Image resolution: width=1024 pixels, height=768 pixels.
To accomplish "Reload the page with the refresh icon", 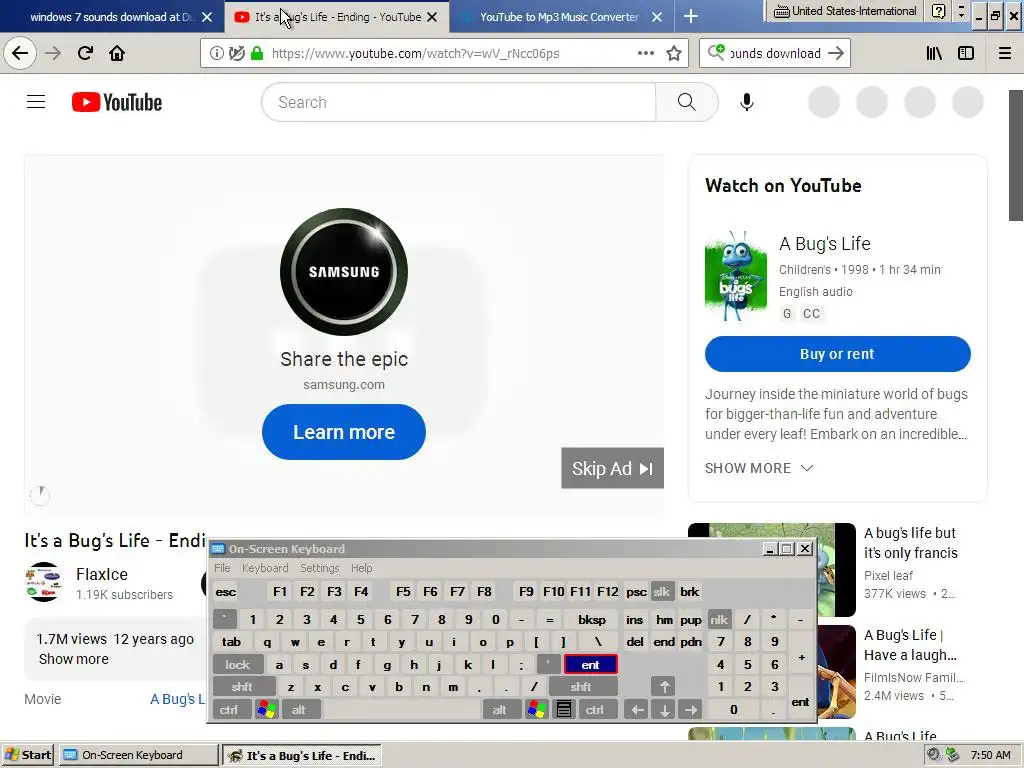I will [x=85, y=54].
